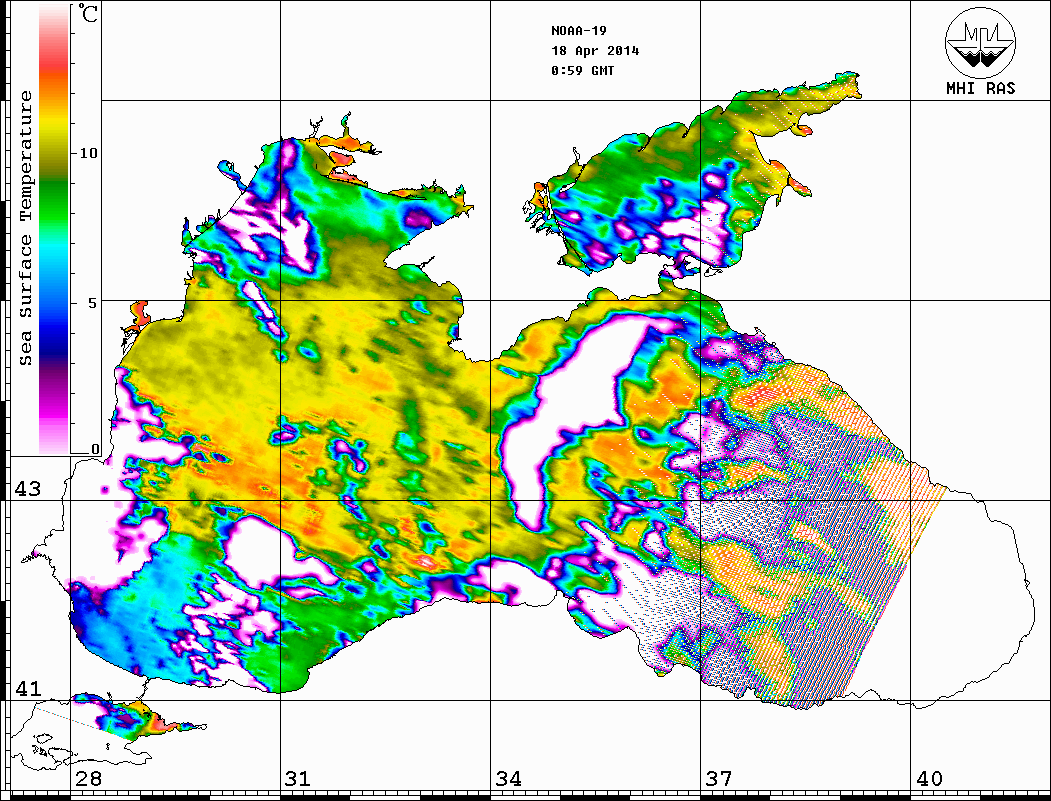Click the 'NOAA-19' satellite label

[x=578, y=30]
